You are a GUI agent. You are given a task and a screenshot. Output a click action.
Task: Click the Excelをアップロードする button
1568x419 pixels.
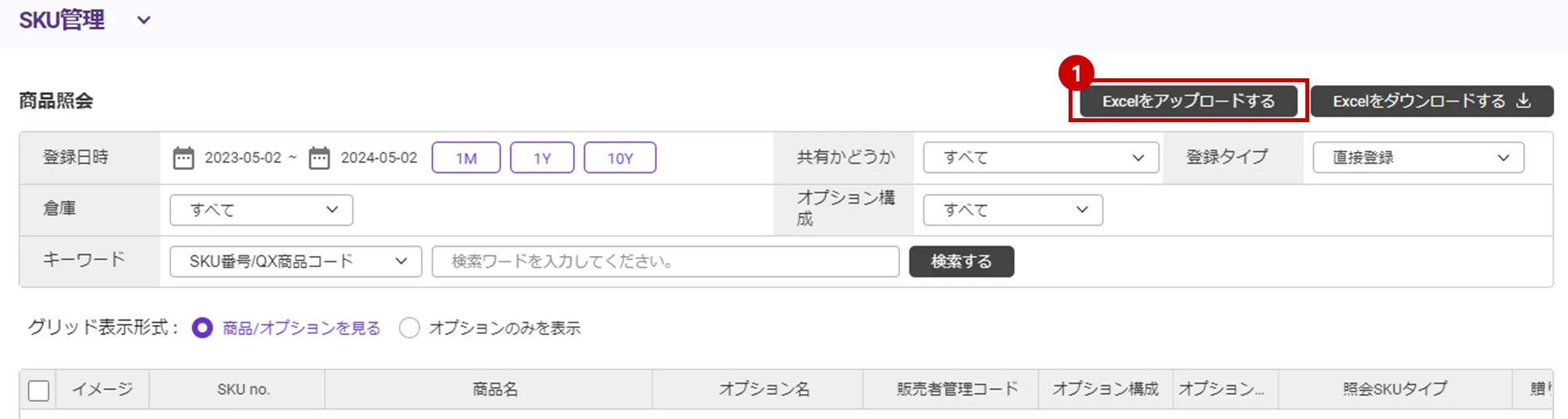[x=1188, y=101]
